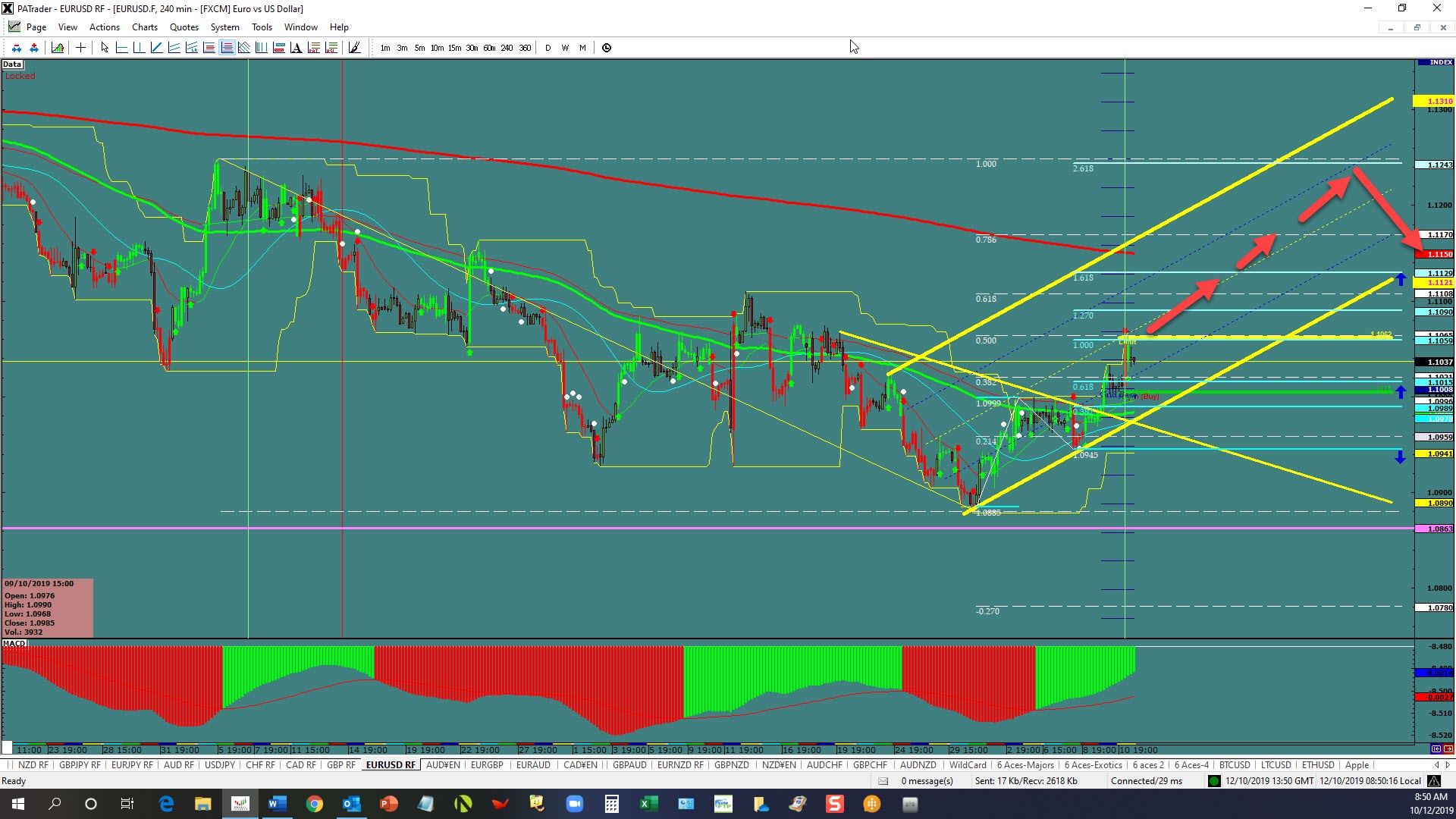Viewport: 1456px width, 819px height.
Task: Select the crosshair cursor tool
Action: click(x=80, y=48)
